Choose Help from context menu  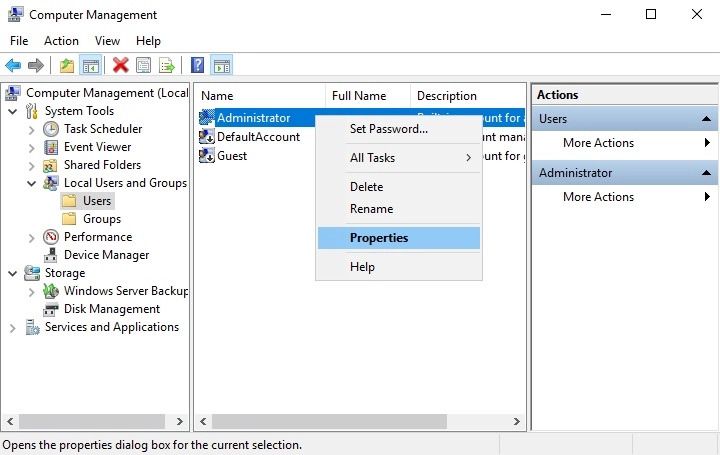click(399, 267)
